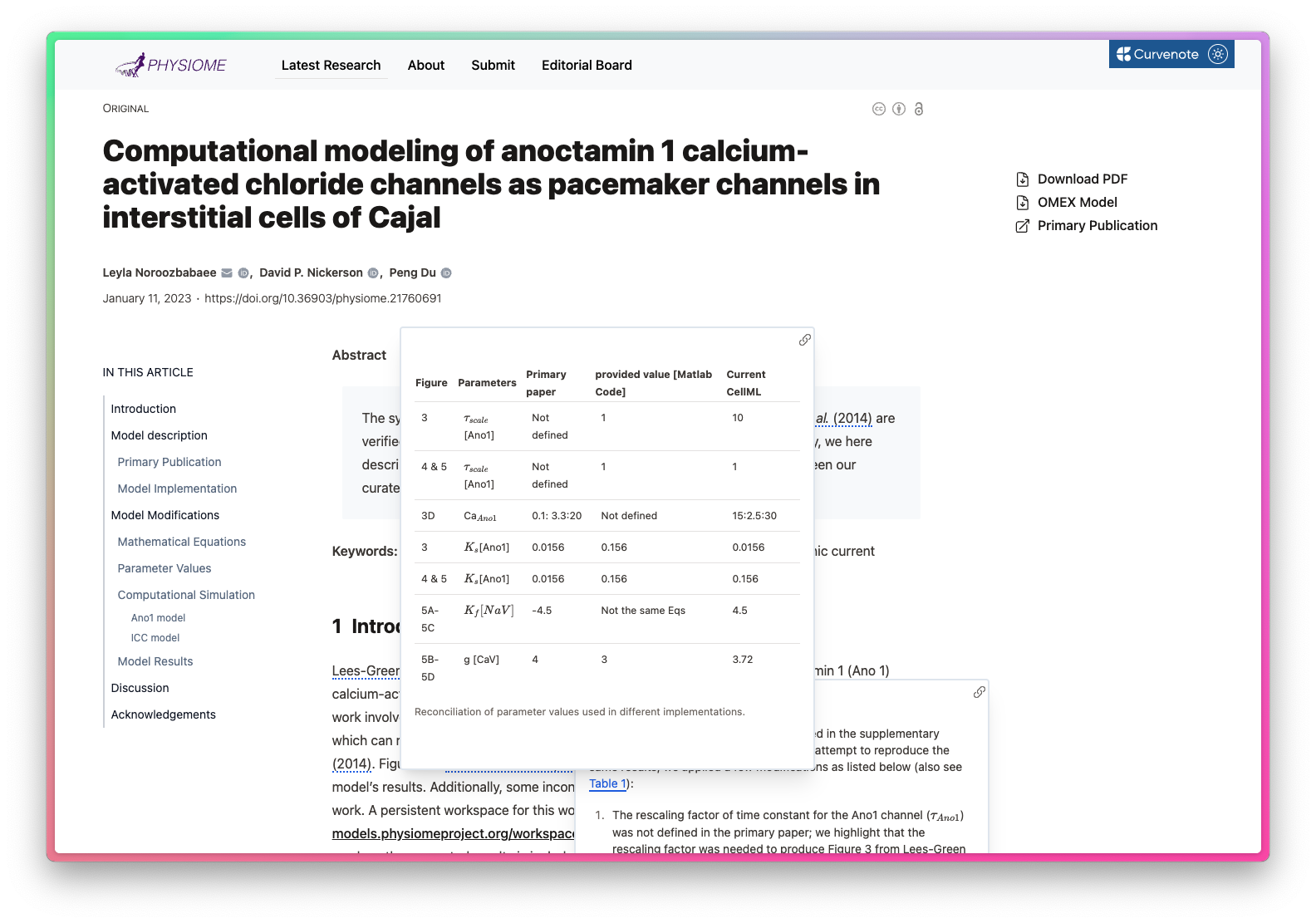Open the Submit nav item
1316x923 pixels.
tap(493, 65)
